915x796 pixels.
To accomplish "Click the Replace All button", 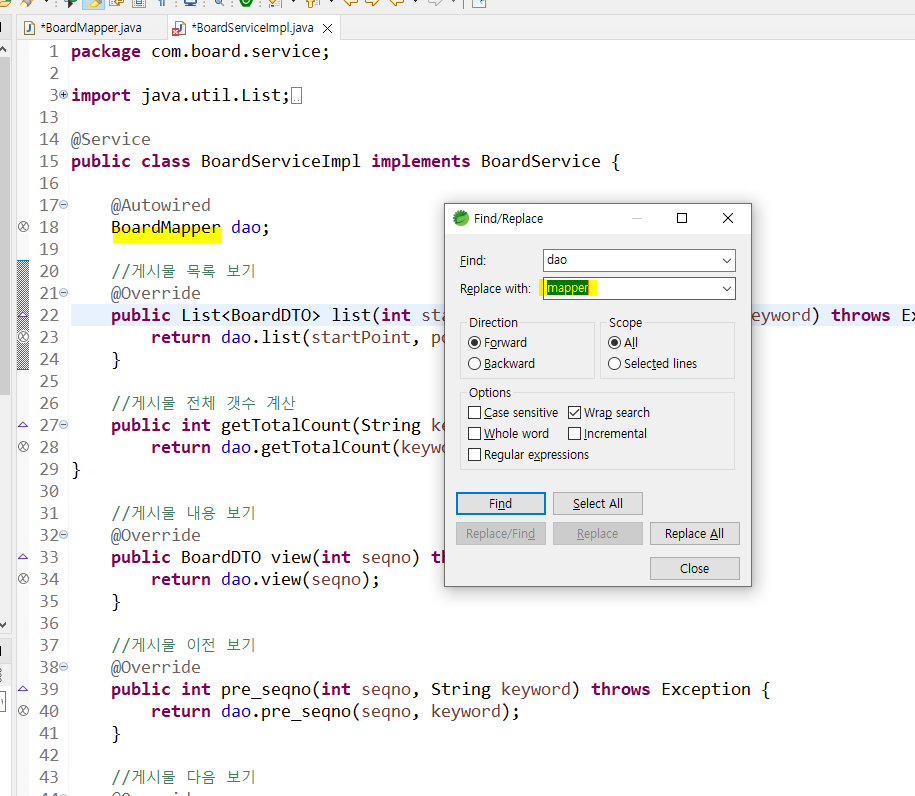I will (694, 533).
